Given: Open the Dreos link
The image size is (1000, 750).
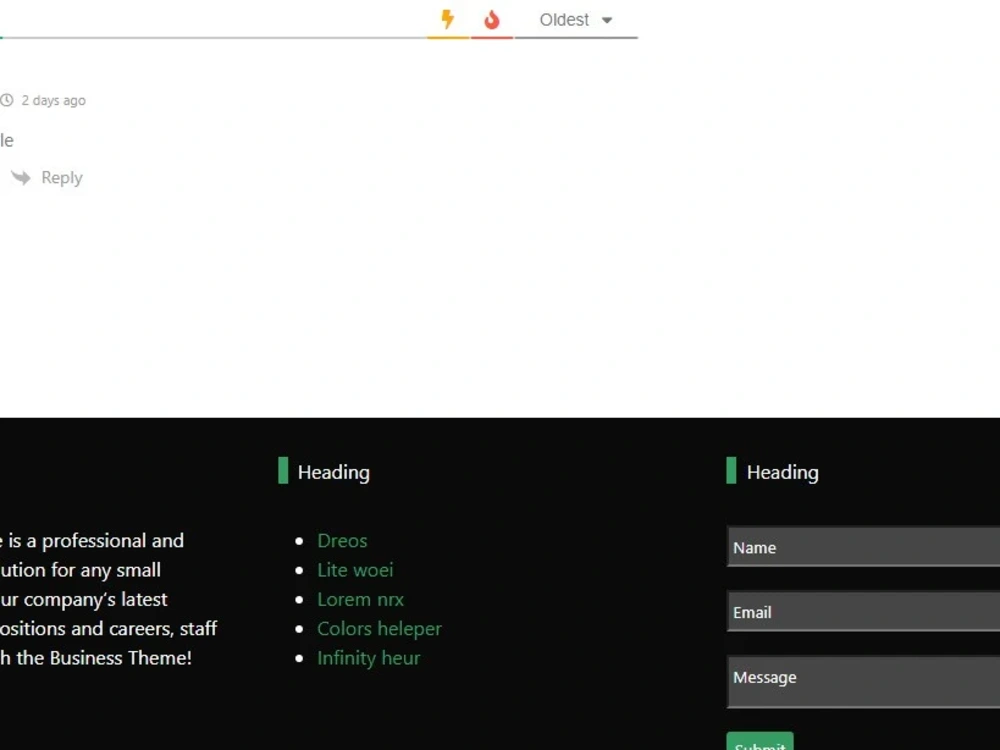Looking at the screenshot, I should [342, 540].
